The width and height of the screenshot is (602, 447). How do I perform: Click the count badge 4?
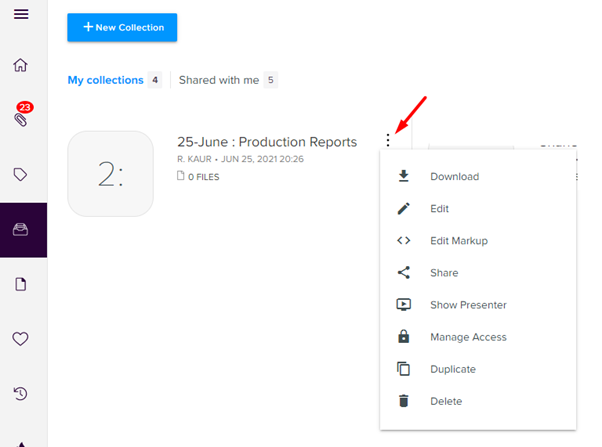(x=155, y=80)
